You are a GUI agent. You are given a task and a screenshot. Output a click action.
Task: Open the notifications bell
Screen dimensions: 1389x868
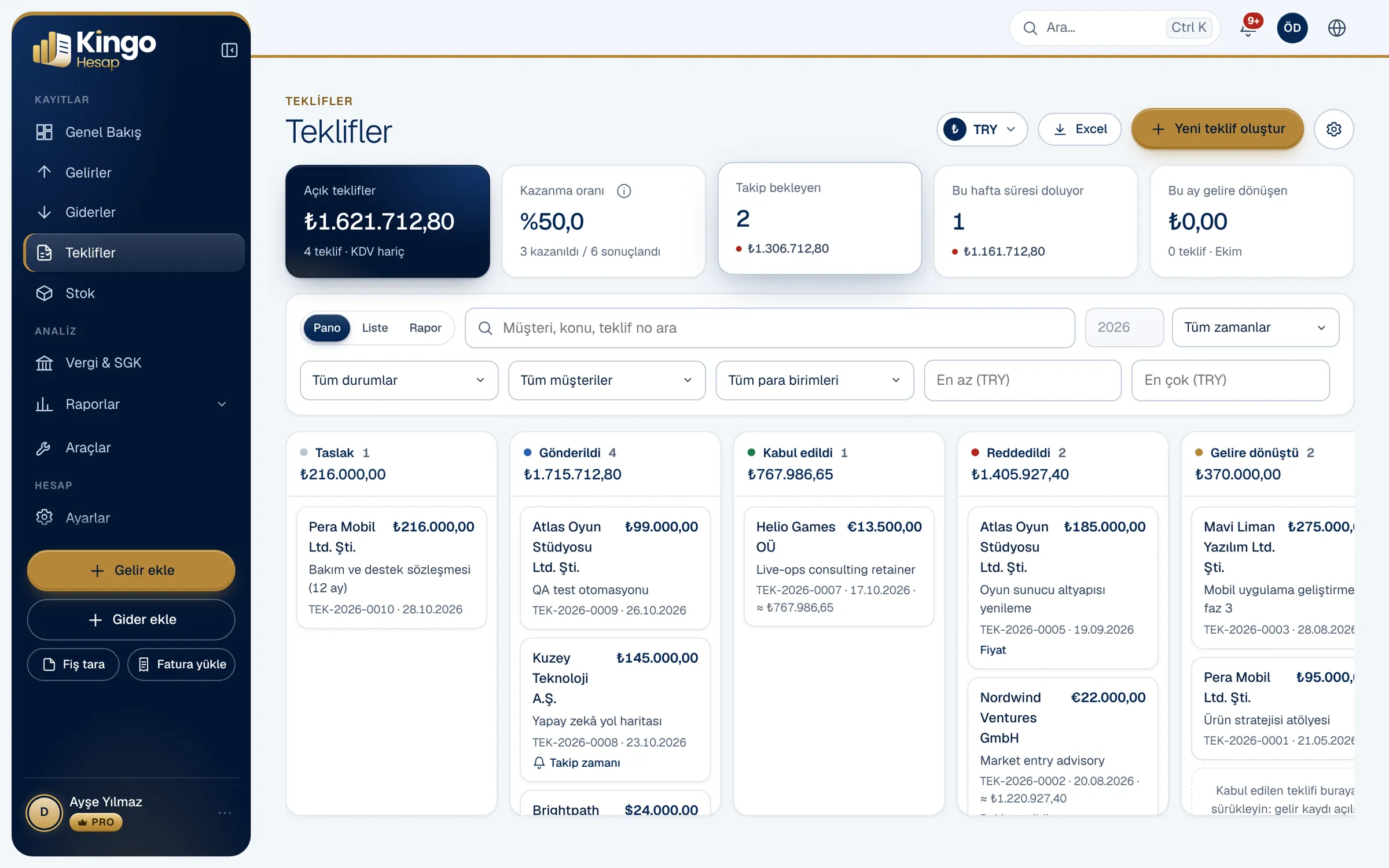(x=1248, y=28)
